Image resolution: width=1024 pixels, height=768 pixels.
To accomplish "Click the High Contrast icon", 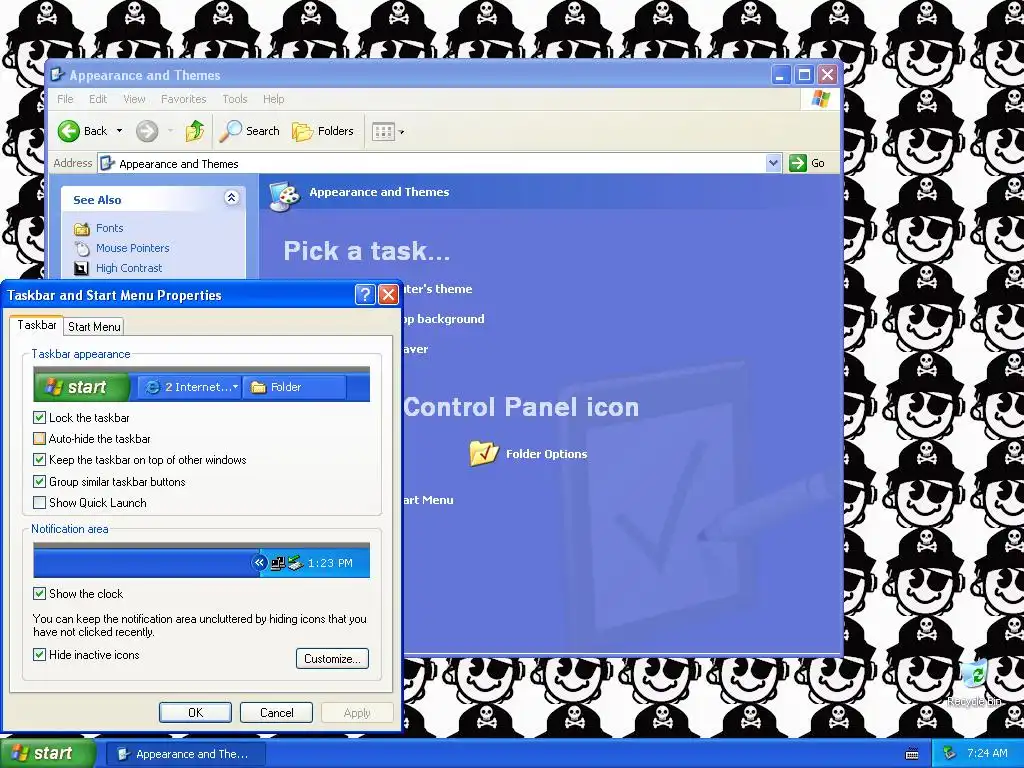I will click(81, 268).
